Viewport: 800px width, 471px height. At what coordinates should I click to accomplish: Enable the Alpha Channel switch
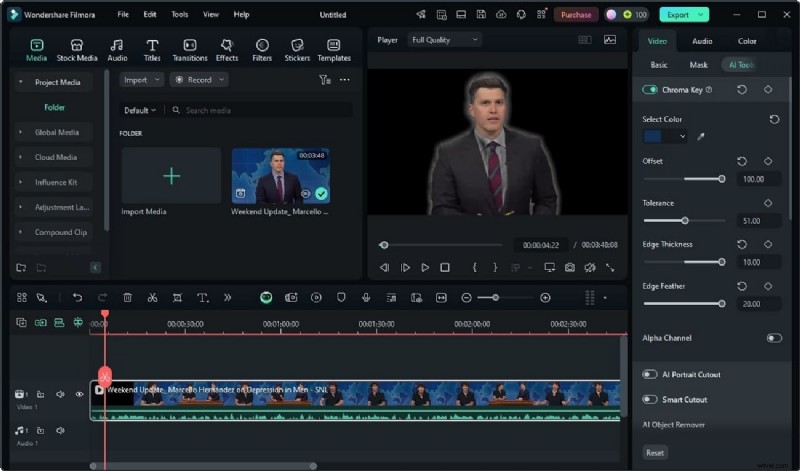(x=773, y=338)
